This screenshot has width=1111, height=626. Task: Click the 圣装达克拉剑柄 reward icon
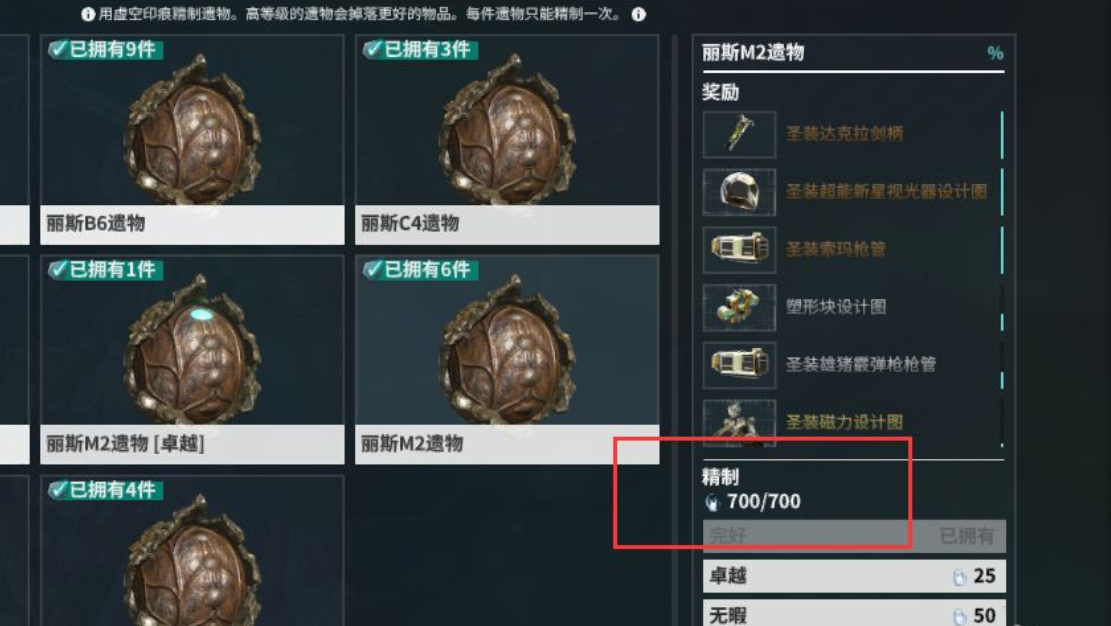tap(739, 134)
